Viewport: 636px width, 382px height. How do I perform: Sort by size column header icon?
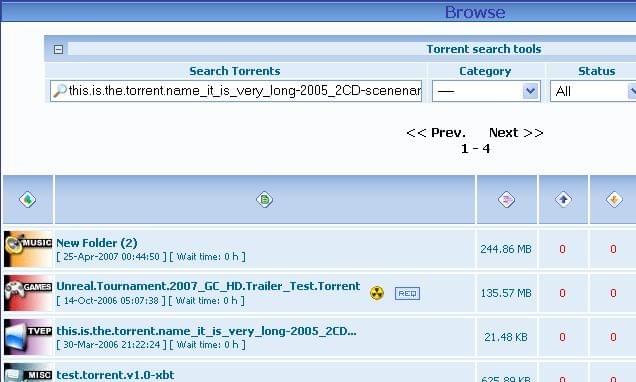(x=506, y=200)
